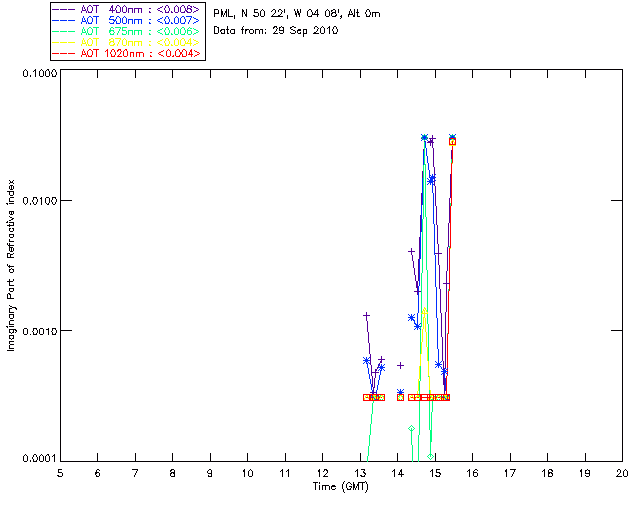Click the 0.1000 y-axis tick label

pyautogui.click(x=39, y=73)
